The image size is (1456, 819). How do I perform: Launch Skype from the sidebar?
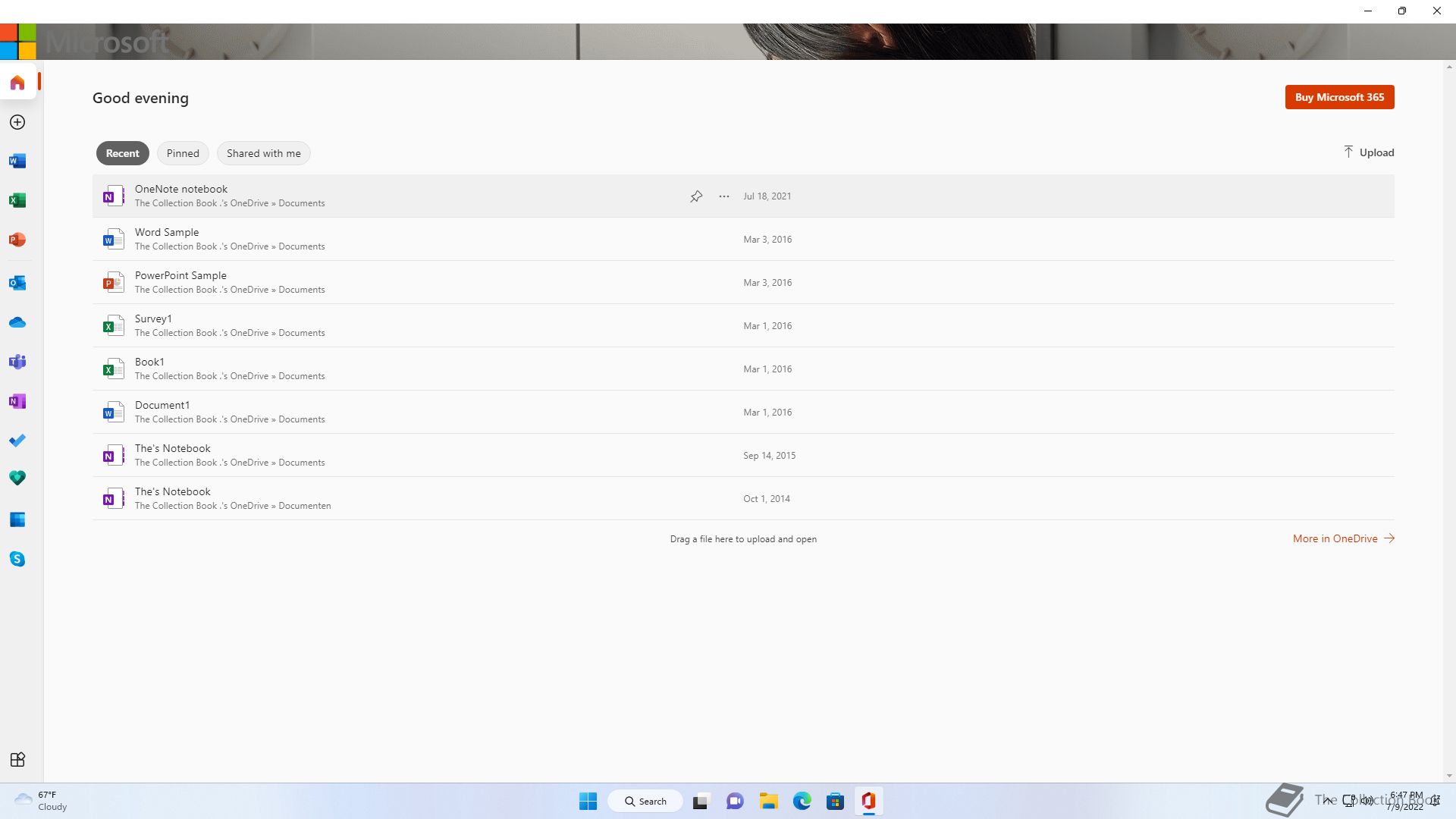pos(17,559)
